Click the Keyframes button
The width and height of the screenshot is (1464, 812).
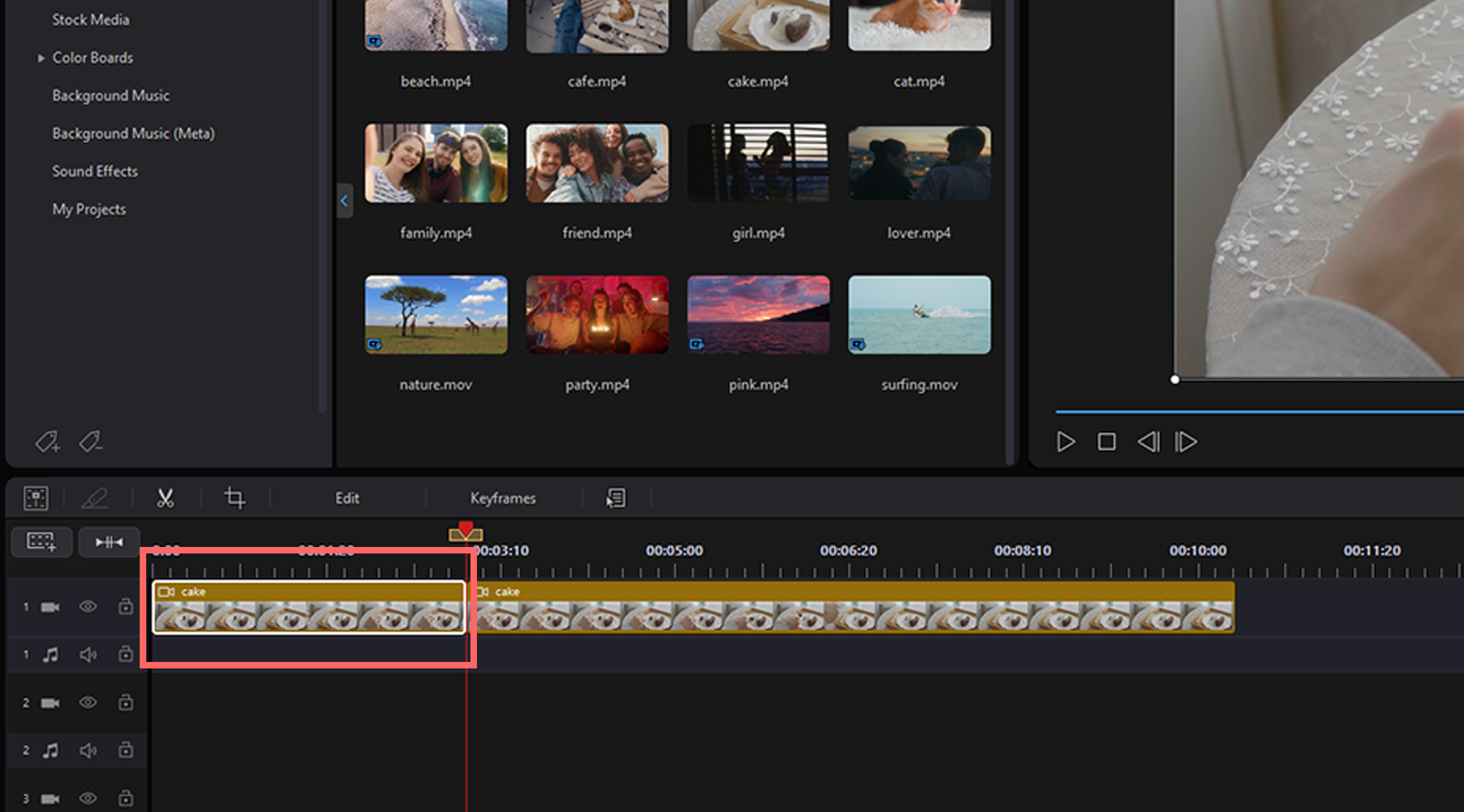[x=503, y=498]
